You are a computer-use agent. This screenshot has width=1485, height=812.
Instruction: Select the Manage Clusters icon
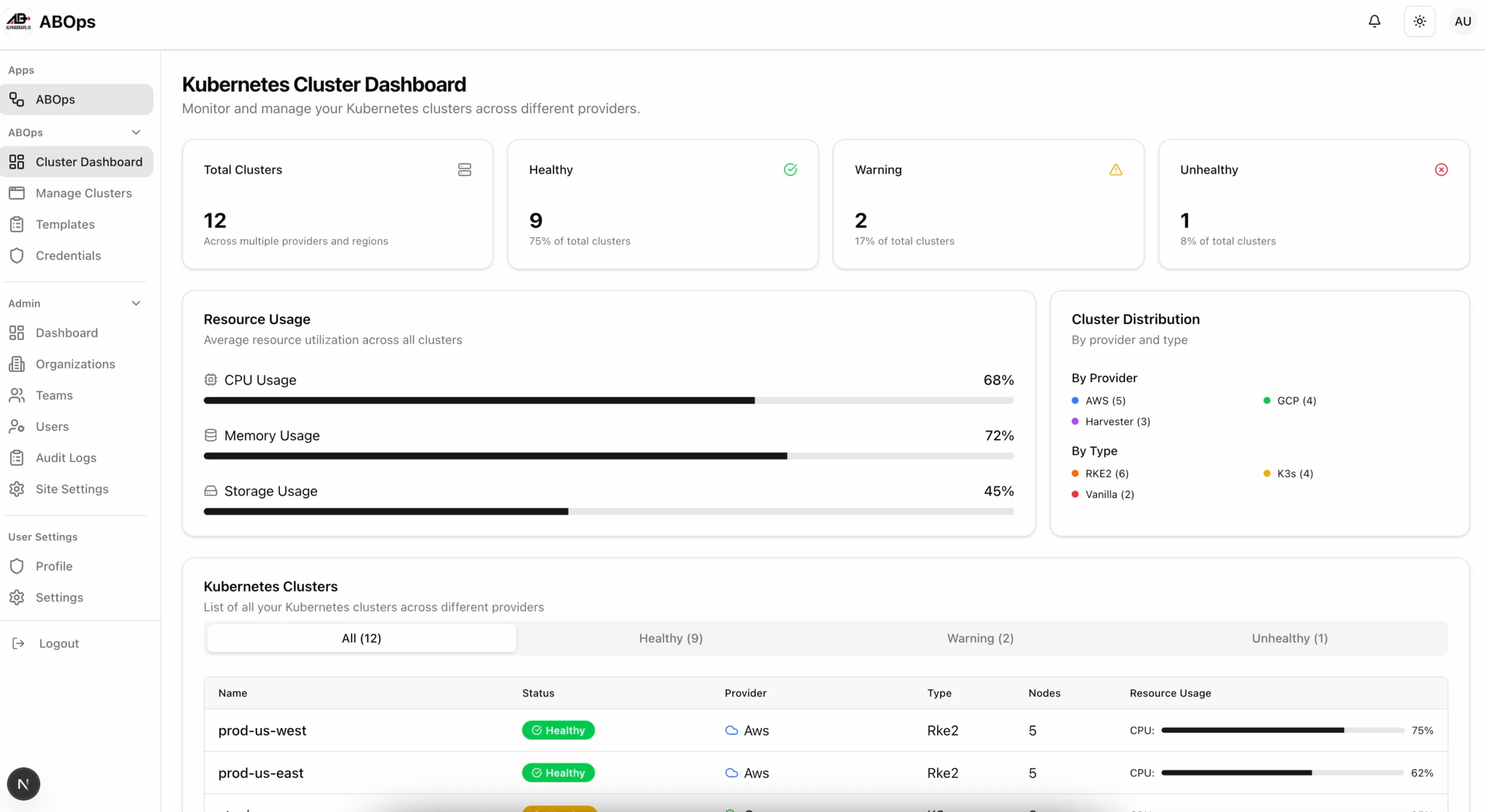(17, 193)
